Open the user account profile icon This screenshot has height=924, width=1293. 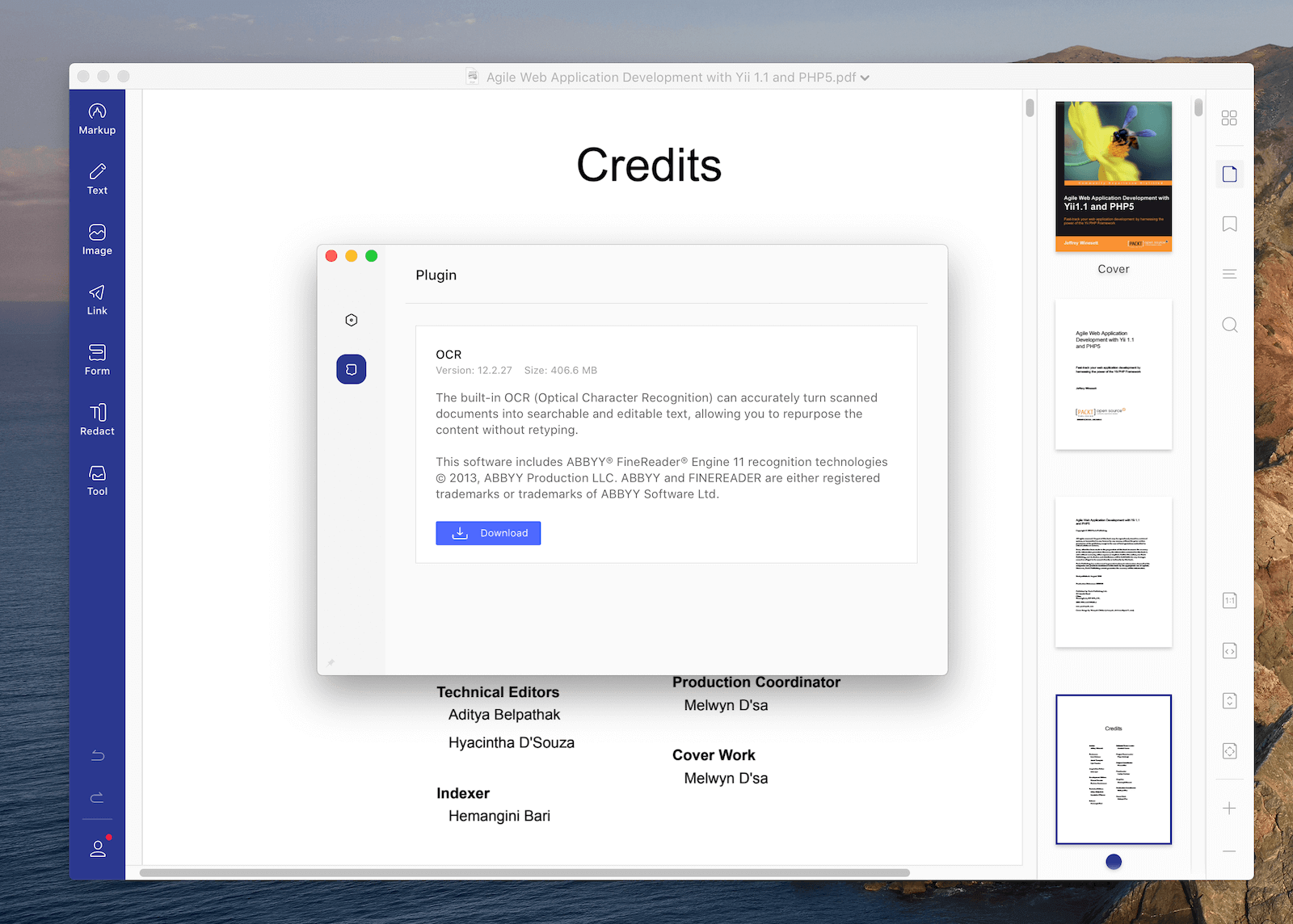click(x=98, y=848)
